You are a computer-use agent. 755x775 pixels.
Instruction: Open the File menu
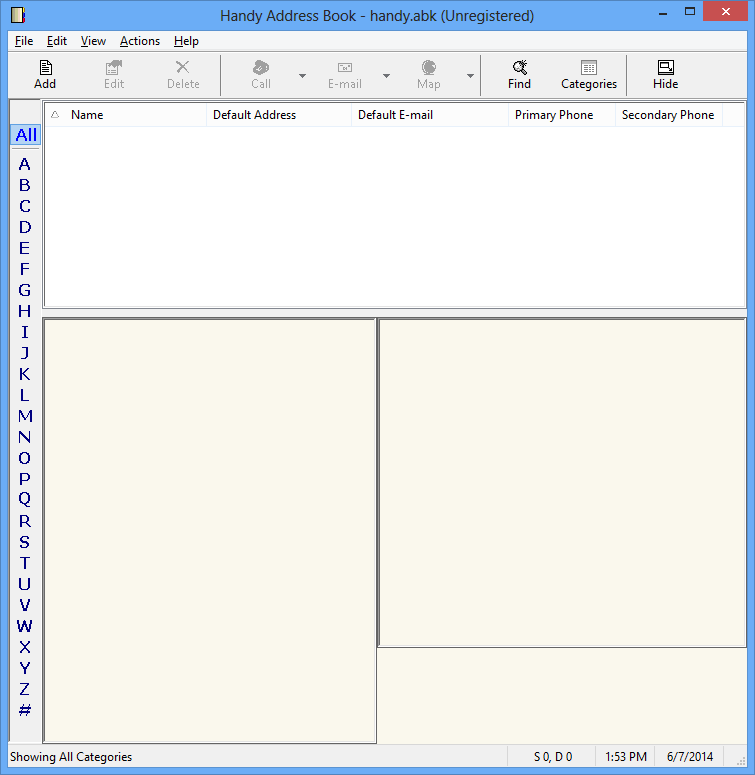[24, 41]
